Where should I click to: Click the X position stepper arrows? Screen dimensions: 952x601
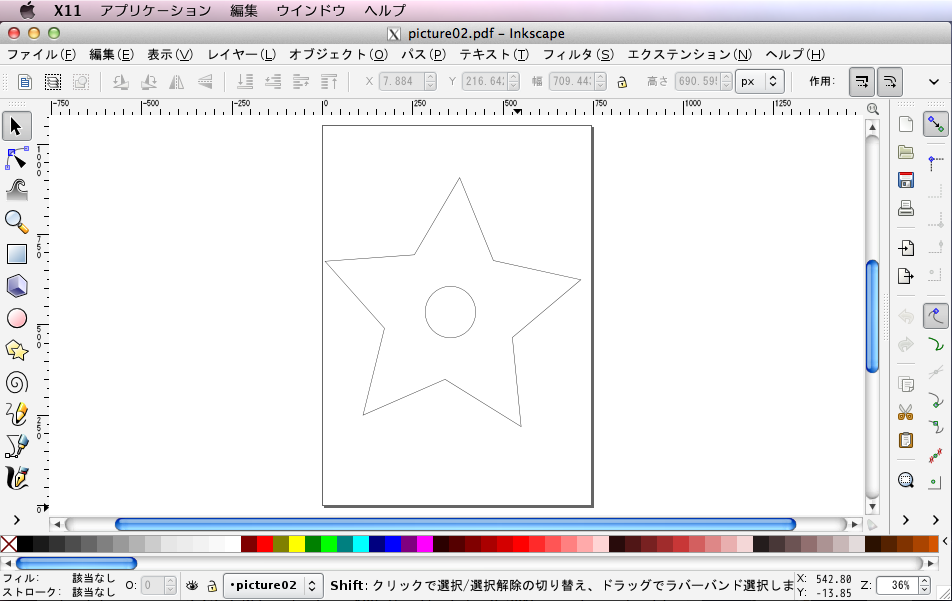point(430,81)
